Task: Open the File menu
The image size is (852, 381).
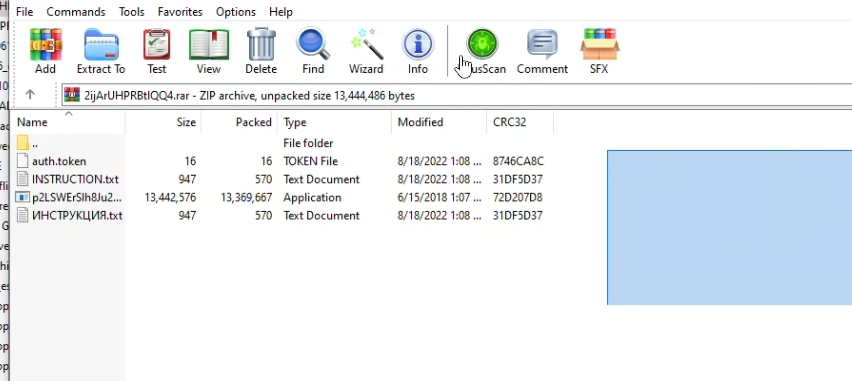Action: [x=24, y=11]
